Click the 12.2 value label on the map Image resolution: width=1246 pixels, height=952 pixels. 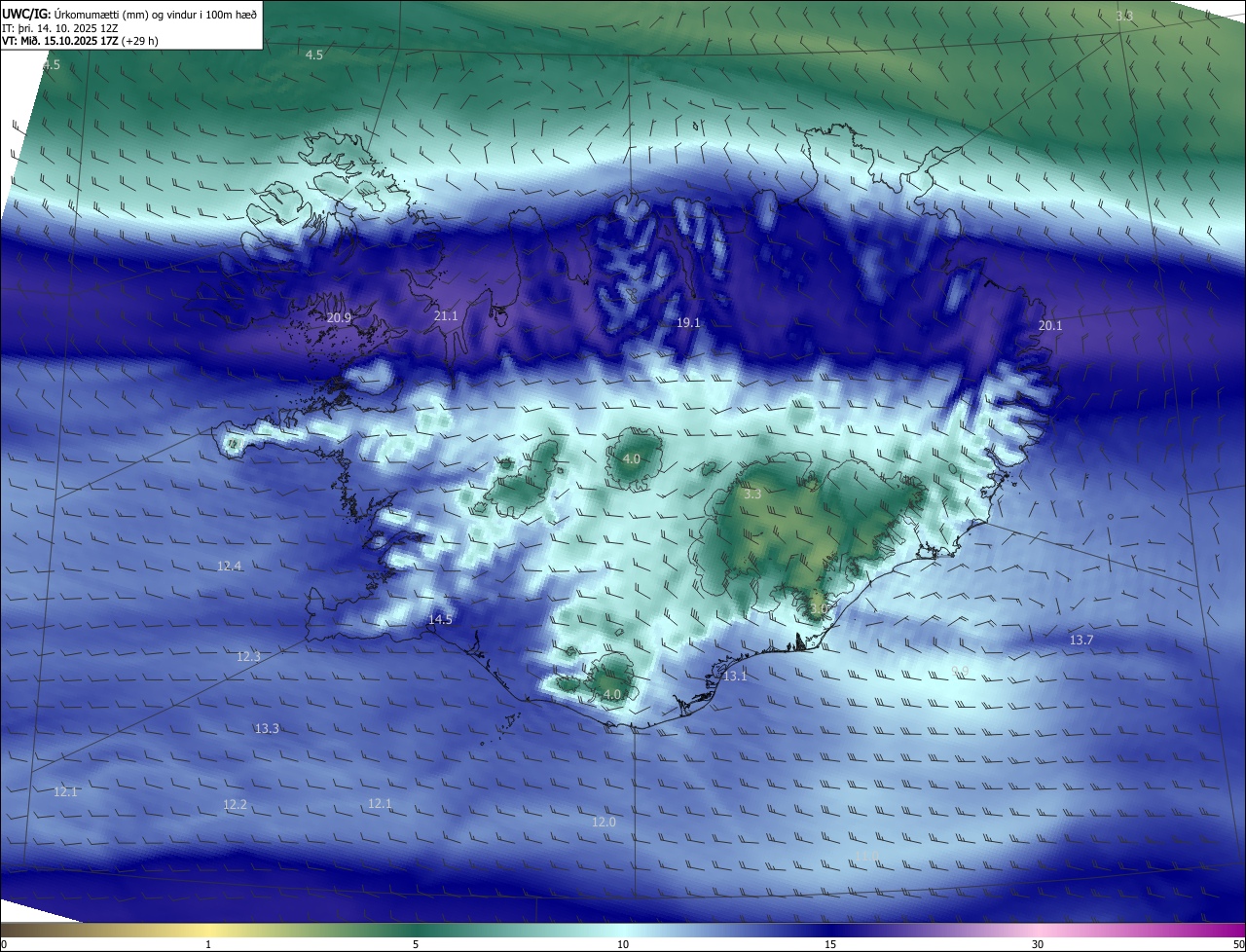[x=235, y=804]
